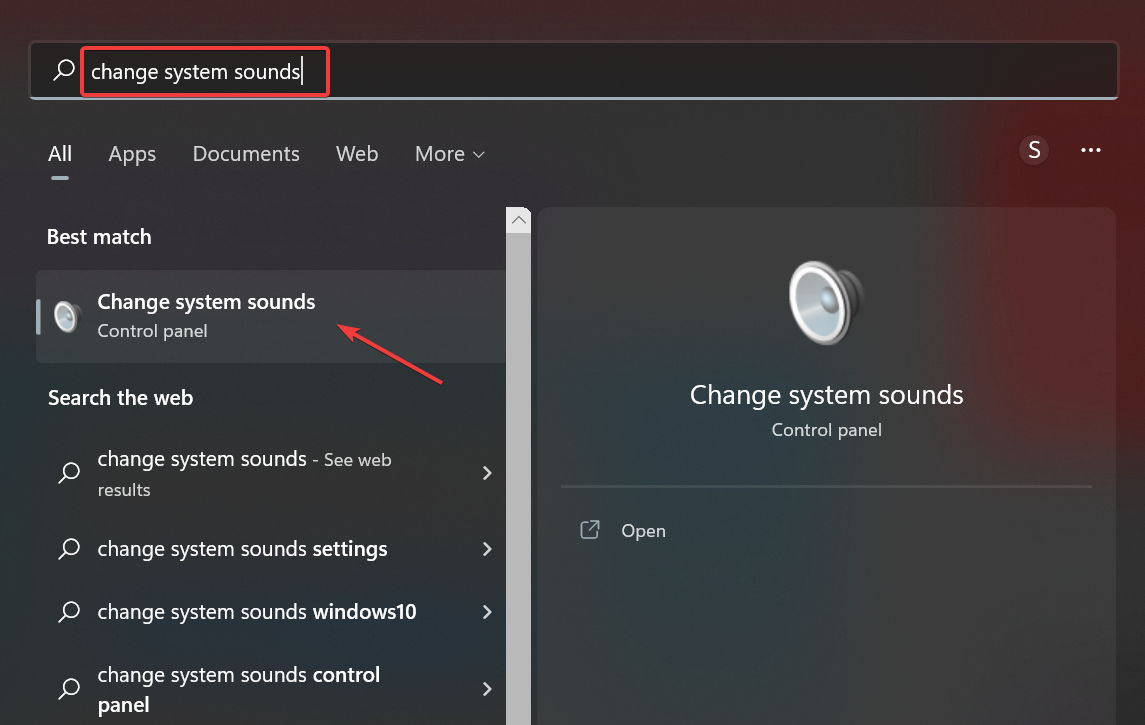
Task: Click magnifier icon beside 'windows10' suggestion
Action: (69, 611)
